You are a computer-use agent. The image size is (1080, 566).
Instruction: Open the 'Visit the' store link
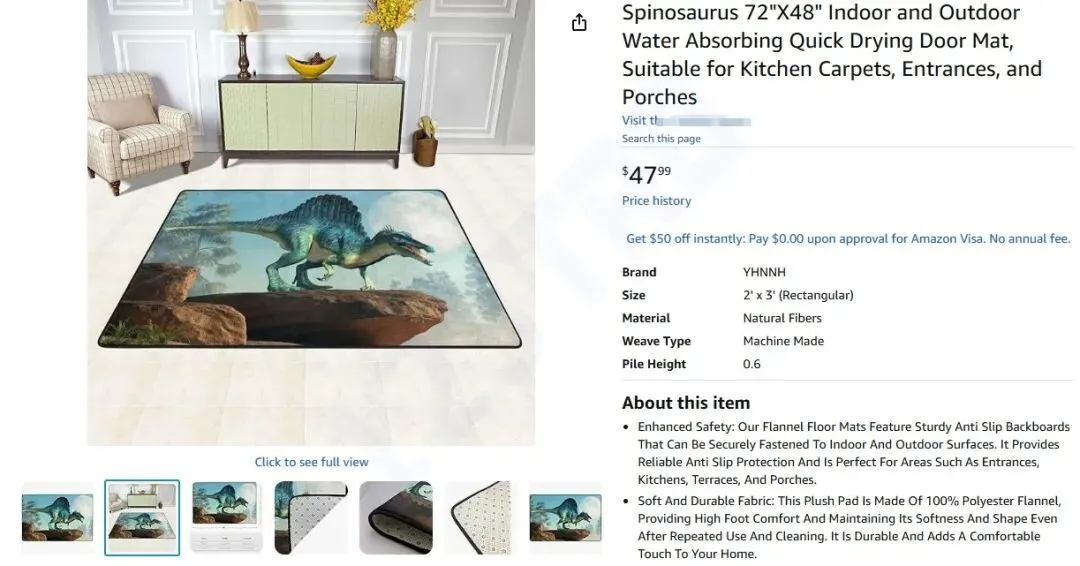[686, 120]
